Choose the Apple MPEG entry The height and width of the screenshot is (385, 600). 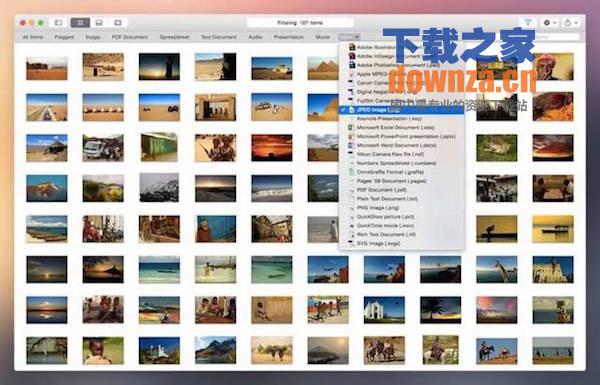pos(402,74)
